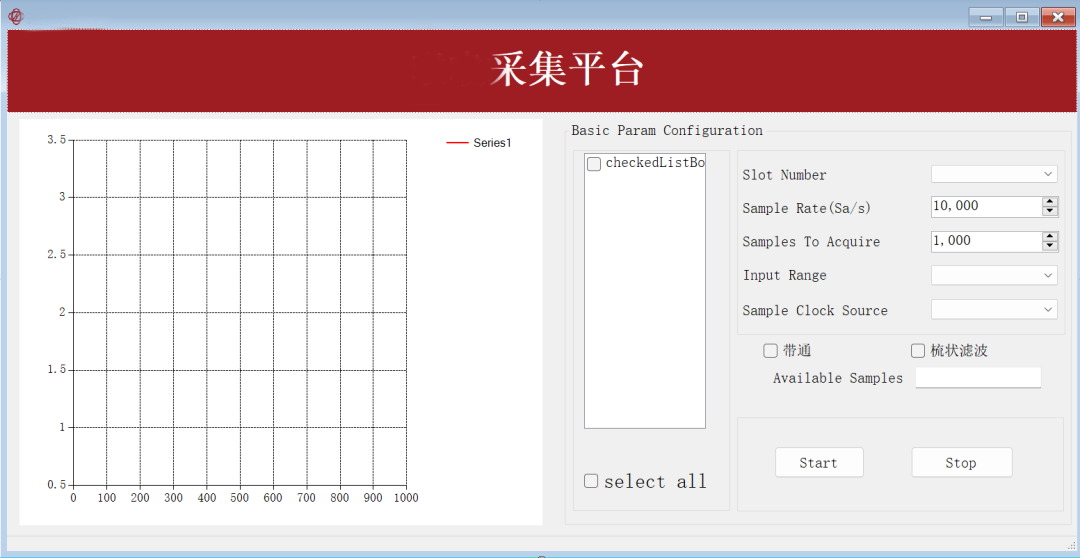Click the 1000 x-axis label on chart

click(405, 498)
